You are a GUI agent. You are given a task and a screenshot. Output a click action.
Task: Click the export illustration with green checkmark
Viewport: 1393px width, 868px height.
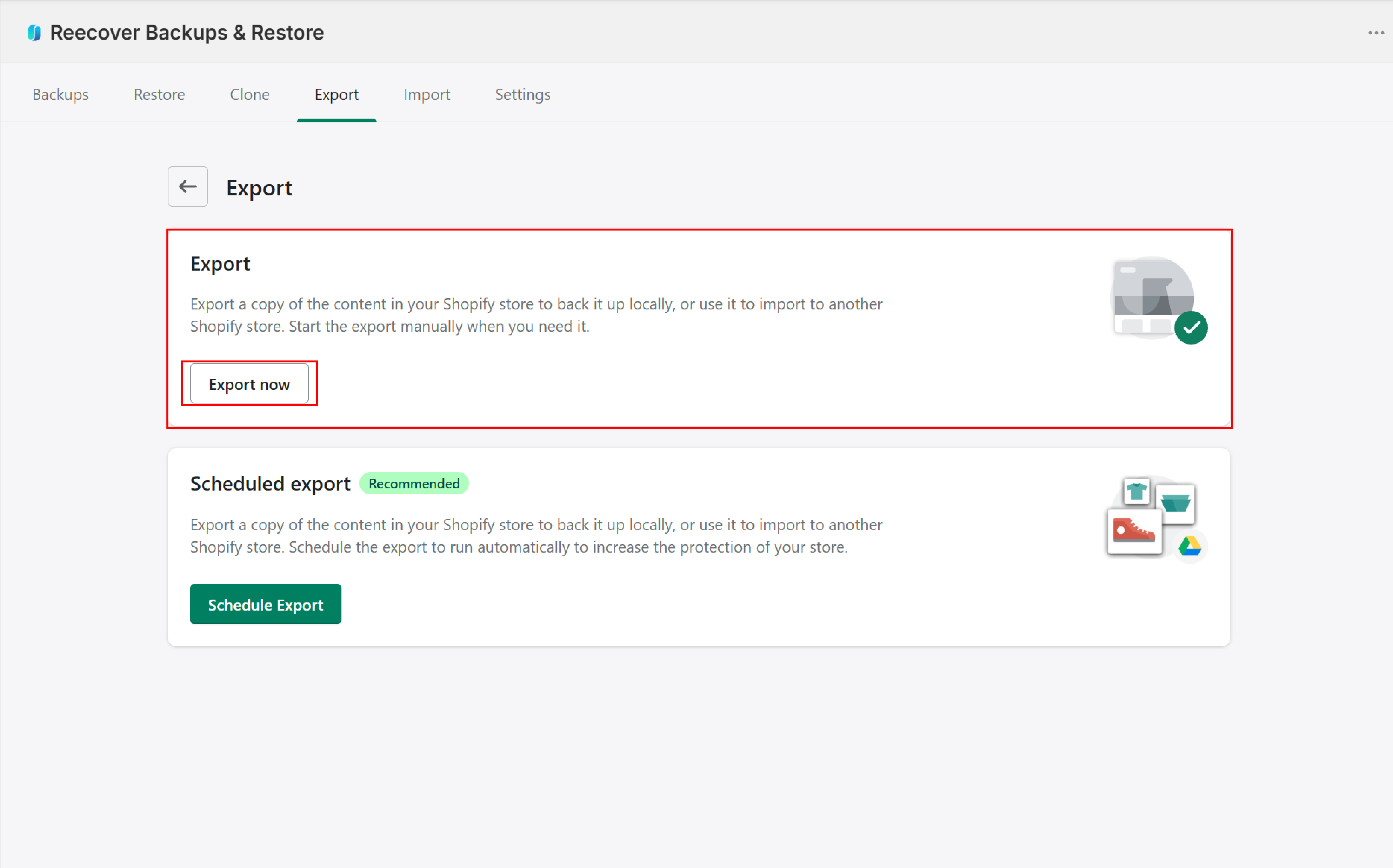click(x=1159, y=300)
